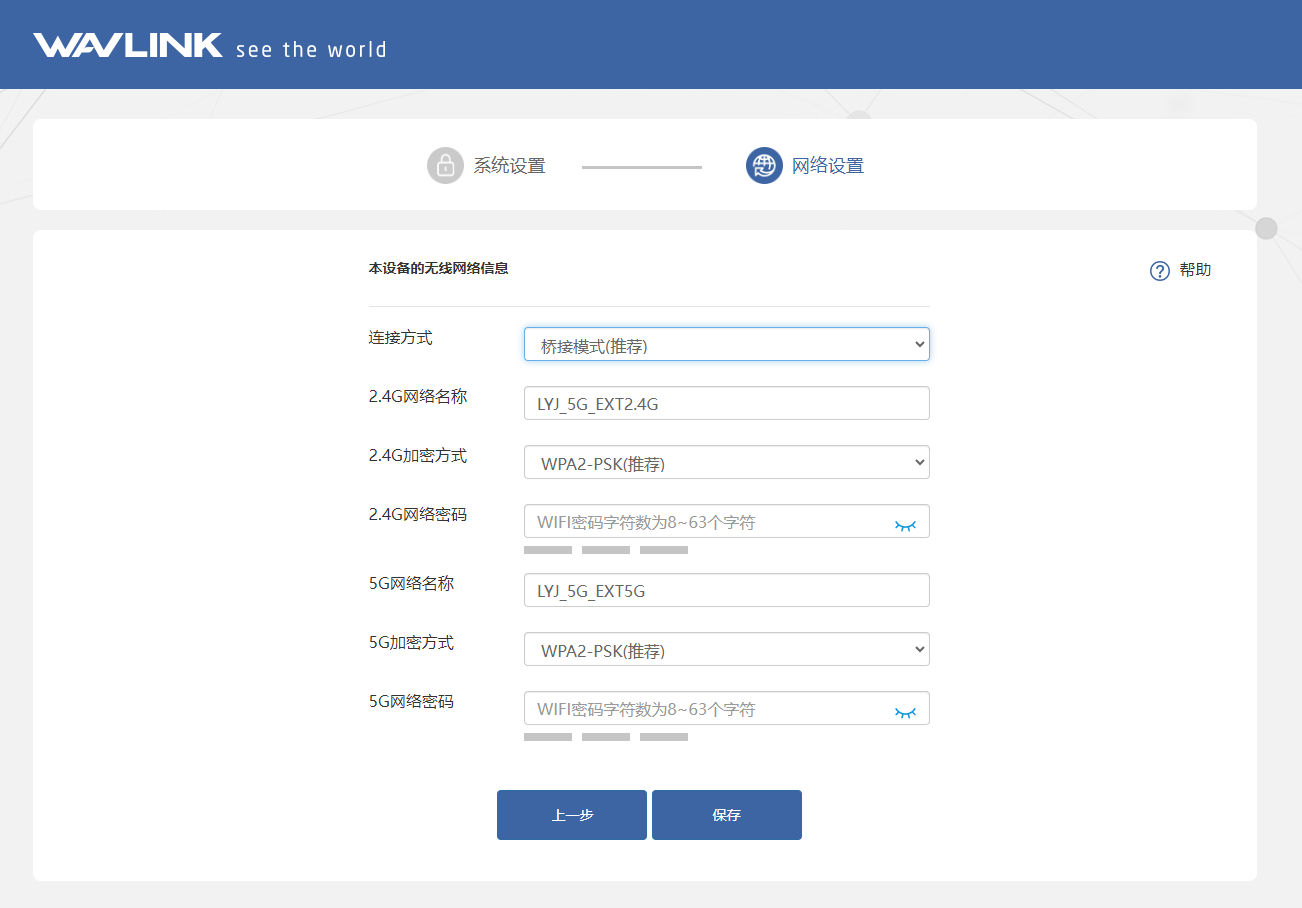This screenshot has width=1302, height=908.
Task: Click the 2.4G password strength indicator bars
Action: [606, 550]
